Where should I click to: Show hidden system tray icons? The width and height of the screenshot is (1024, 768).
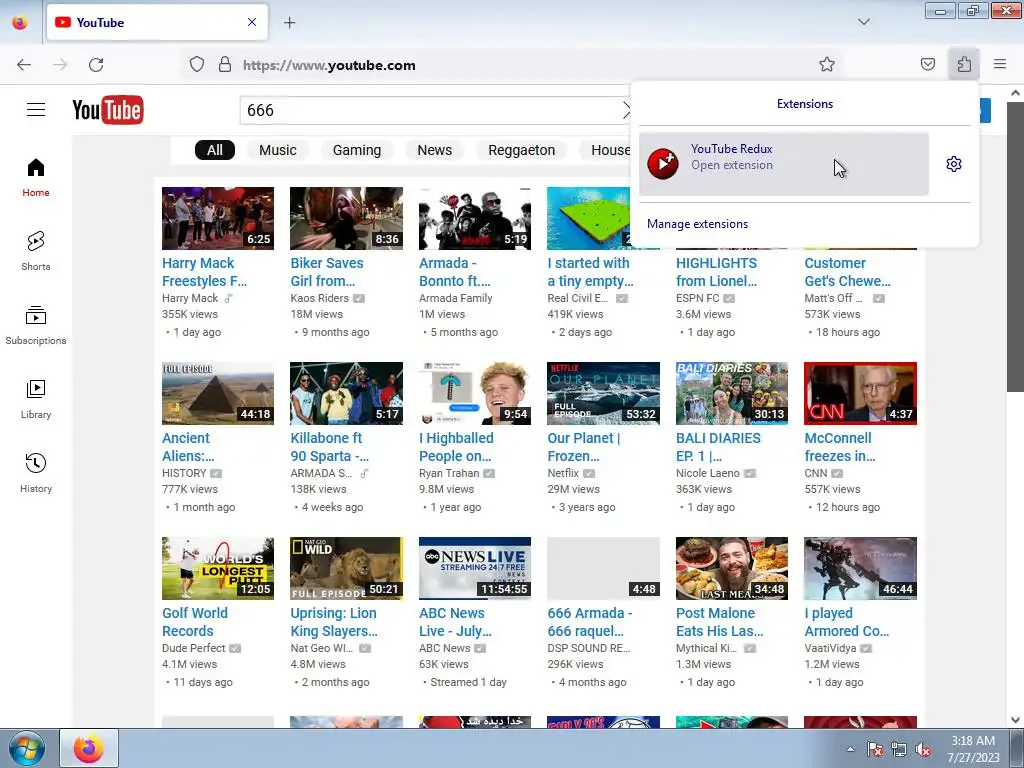pos(850,749)
